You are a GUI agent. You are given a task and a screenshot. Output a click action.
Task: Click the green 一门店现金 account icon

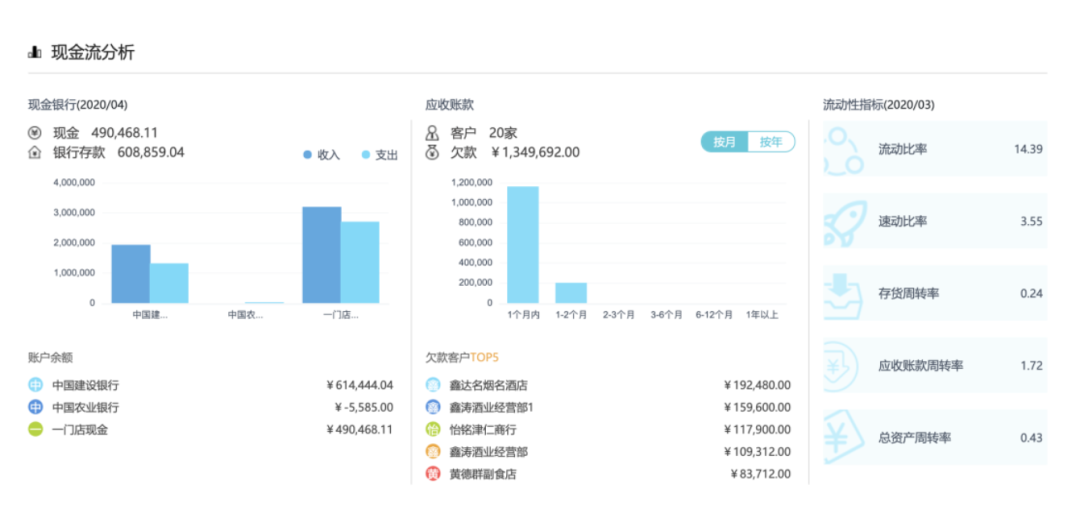click(36, 430)
